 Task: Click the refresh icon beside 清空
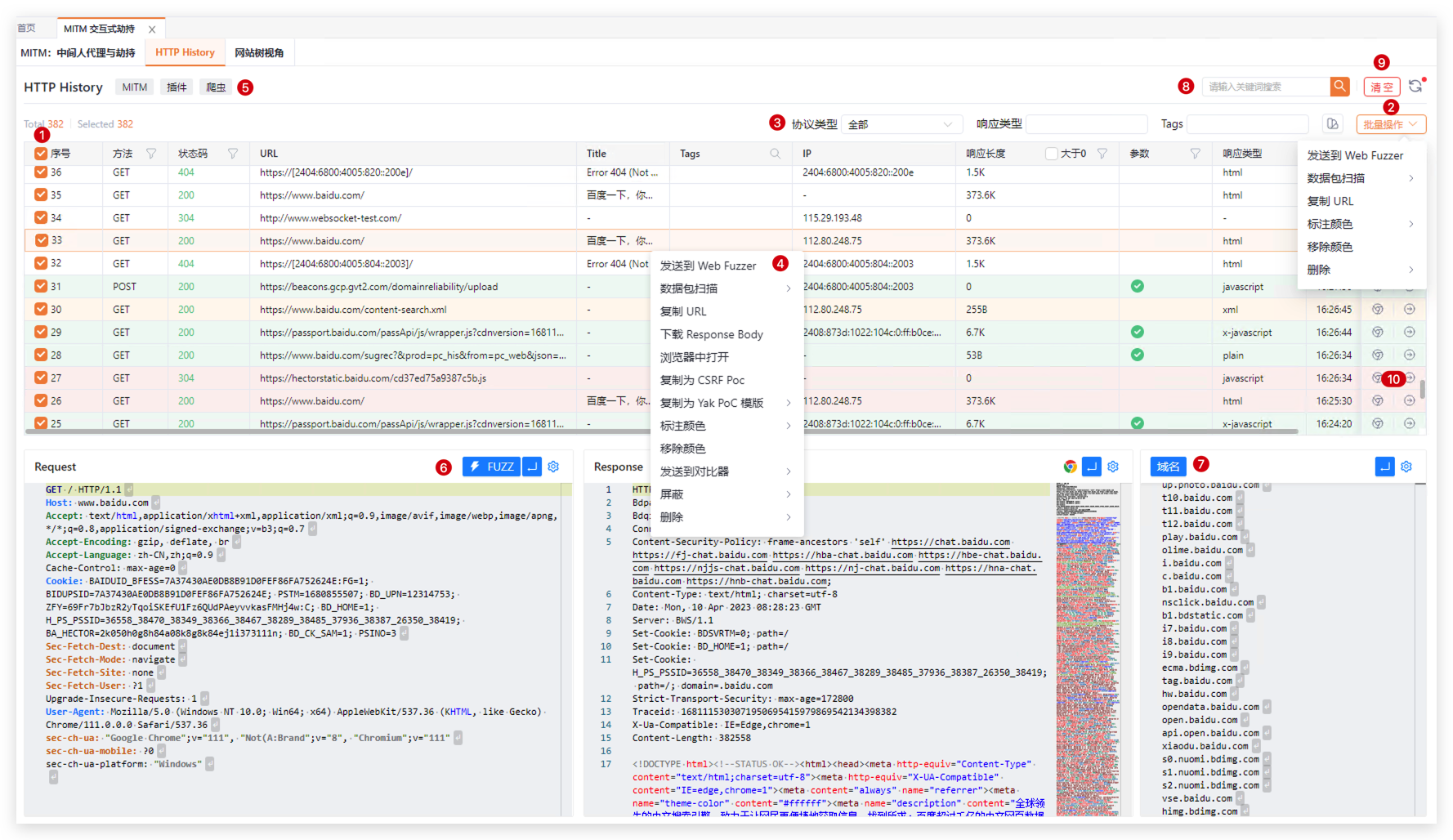[1415, 86]
